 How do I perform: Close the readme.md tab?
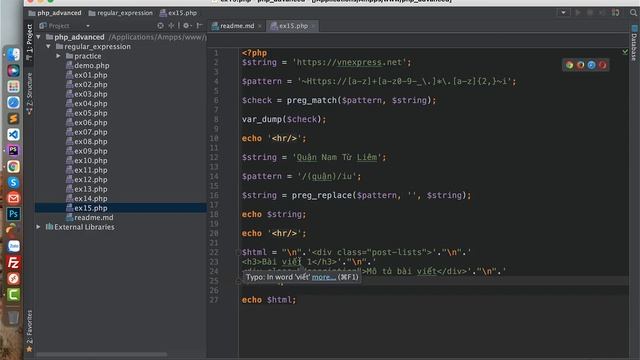tap(260, 26)
